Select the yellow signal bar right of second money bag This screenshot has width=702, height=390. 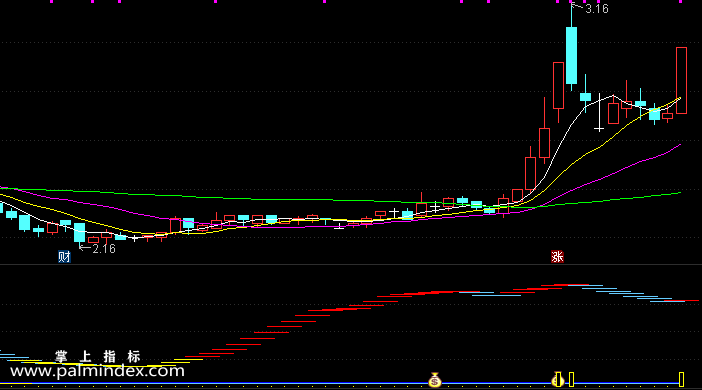(x=572, y=380)
